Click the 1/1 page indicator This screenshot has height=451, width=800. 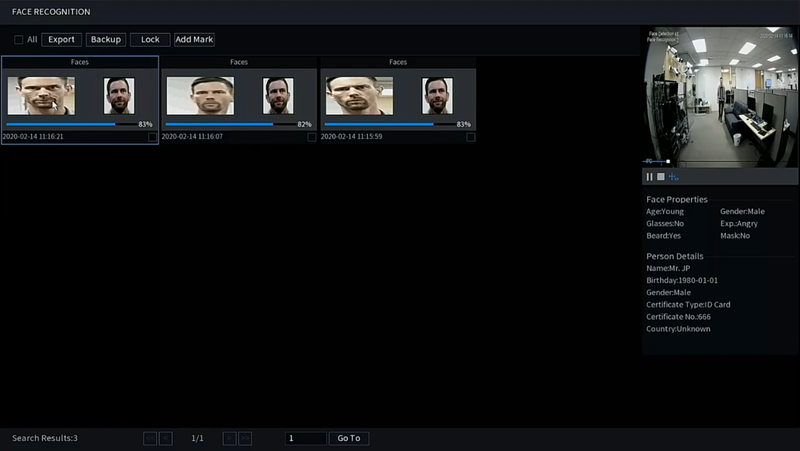point(197,438)
